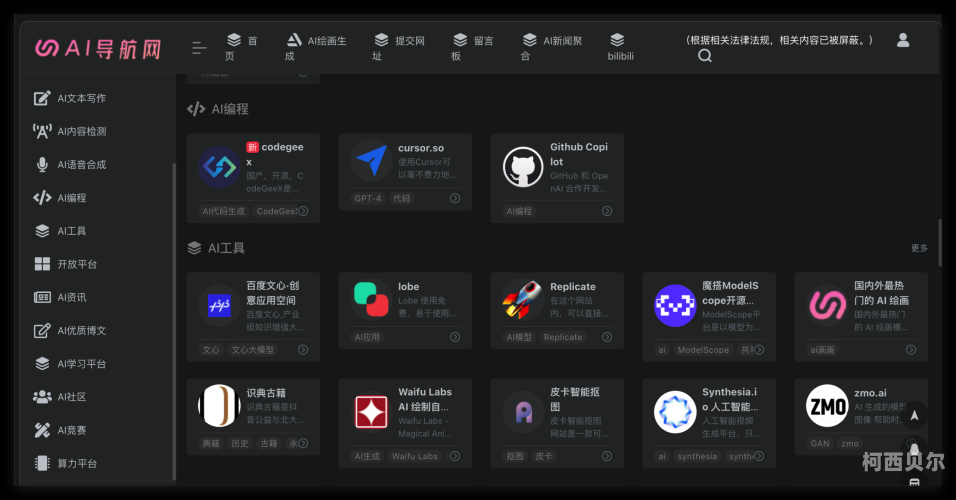This screenshot has height=500, width=956.
Task: Click the go arrow on ModelScope card
Action: [x=759, y=349]
